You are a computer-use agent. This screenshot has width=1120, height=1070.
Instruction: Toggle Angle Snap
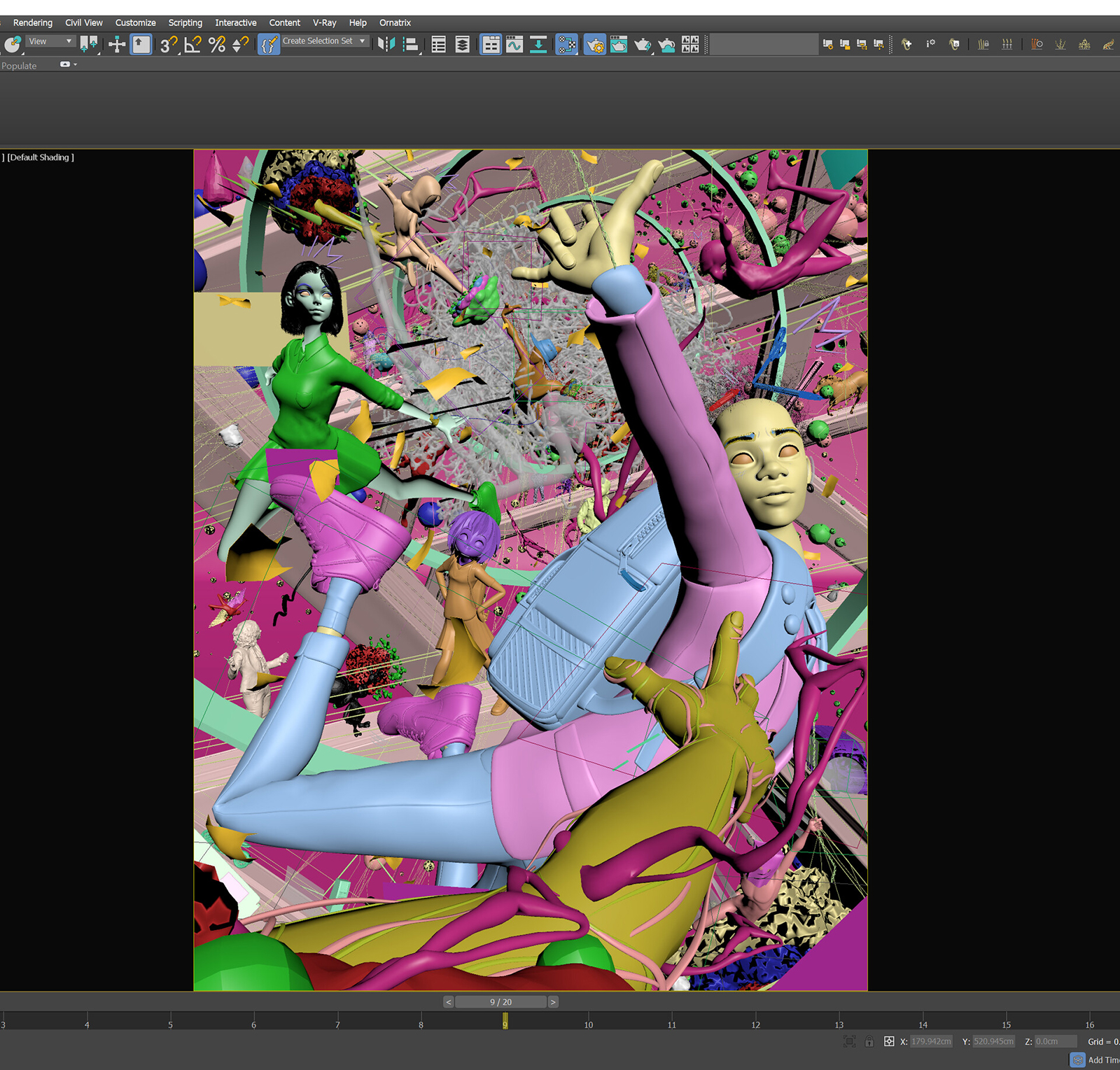[192, 45]
